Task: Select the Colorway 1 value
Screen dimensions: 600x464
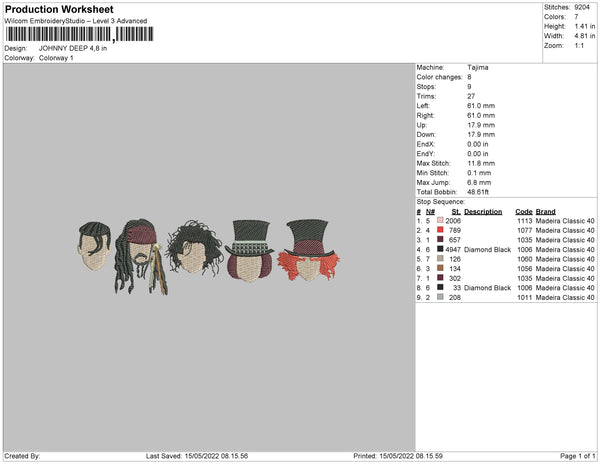Action: point(56,58)
